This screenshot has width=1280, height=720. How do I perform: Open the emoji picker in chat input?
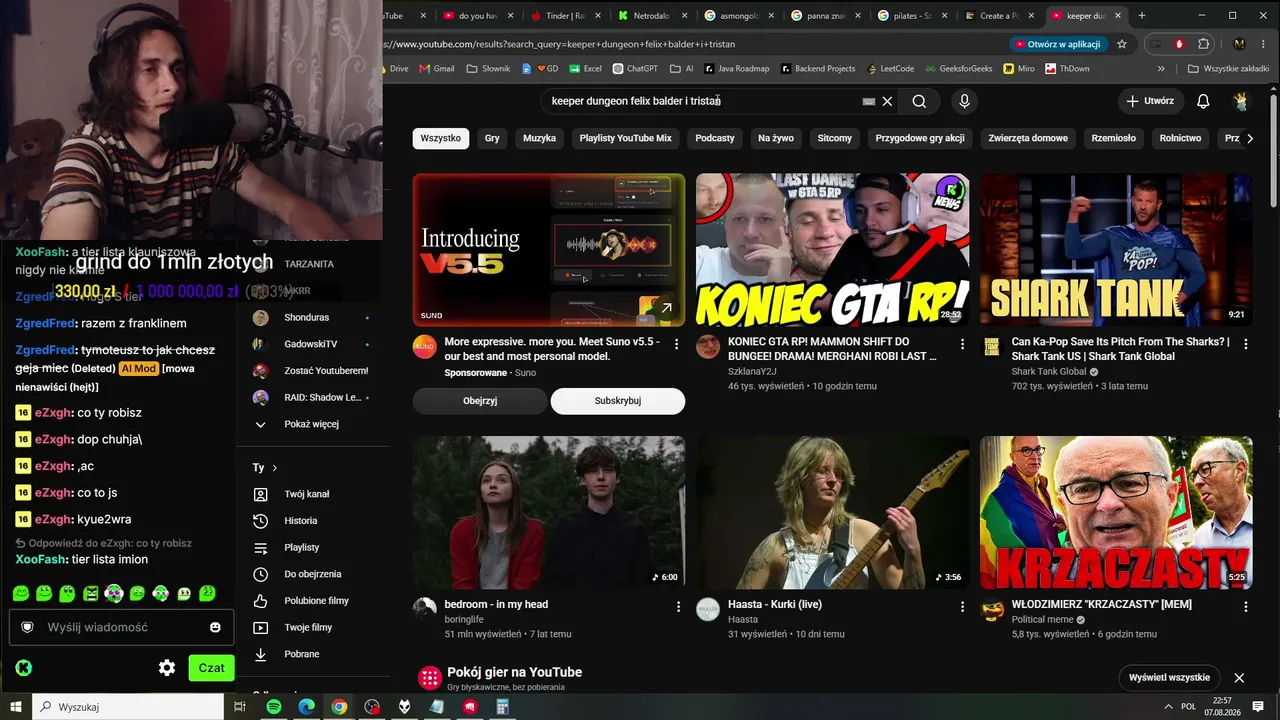pos(215,627)
